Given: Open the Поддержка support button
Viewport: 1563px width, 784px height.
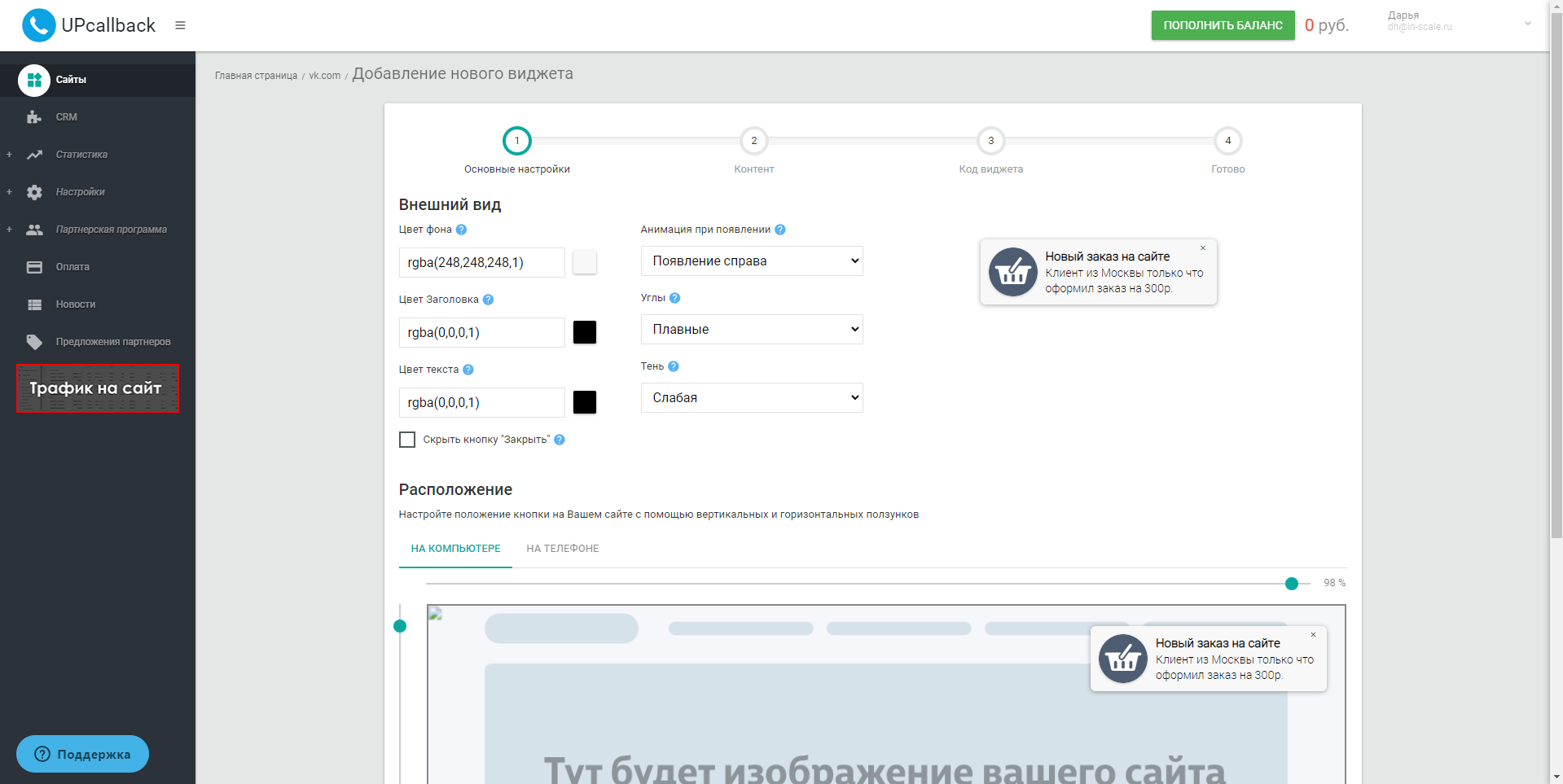Looking at the screenshot, I should click(82, 754).
